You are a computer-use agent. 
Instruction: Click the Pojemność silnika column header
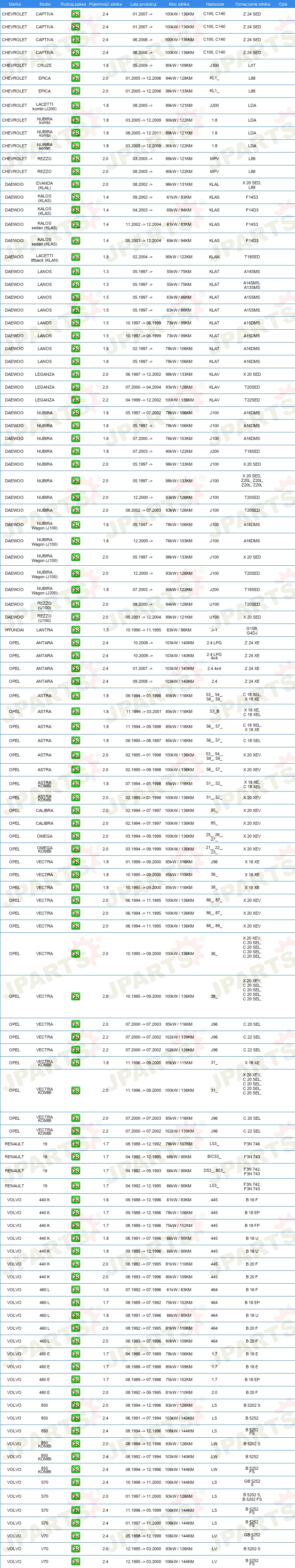click(105, 4)
